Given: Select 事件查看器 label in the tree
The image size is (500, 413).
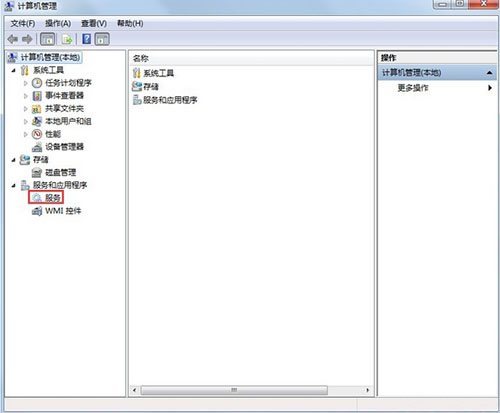Looking at the screenshot, I should (64, 96).
